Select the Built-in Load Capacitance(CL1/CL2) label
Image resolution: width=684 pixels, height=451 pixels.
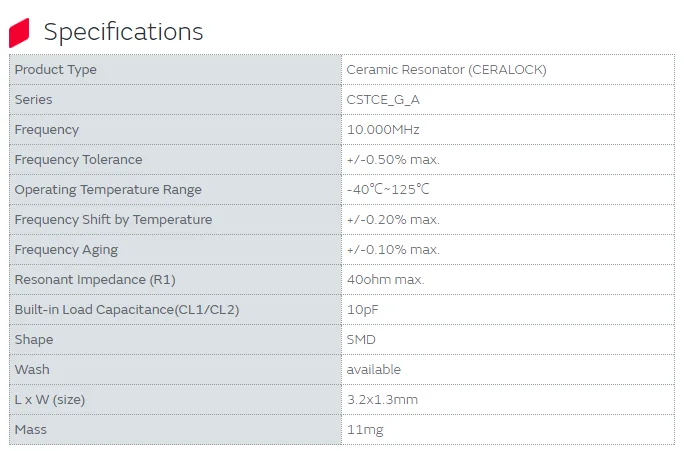[127, 310]
